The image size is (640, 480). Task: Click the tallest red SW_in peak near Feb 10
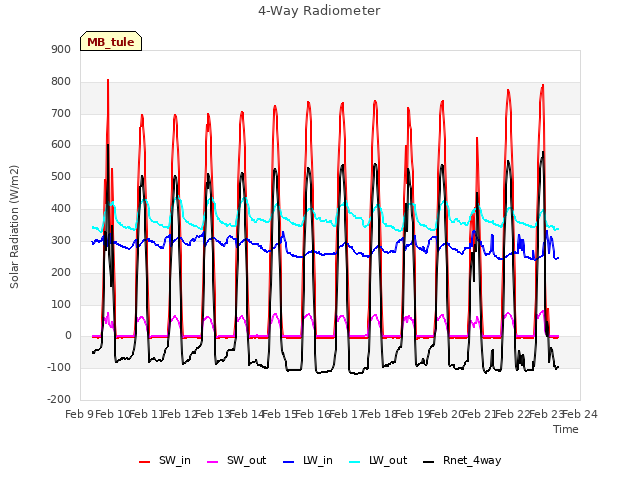coord(108,80)
